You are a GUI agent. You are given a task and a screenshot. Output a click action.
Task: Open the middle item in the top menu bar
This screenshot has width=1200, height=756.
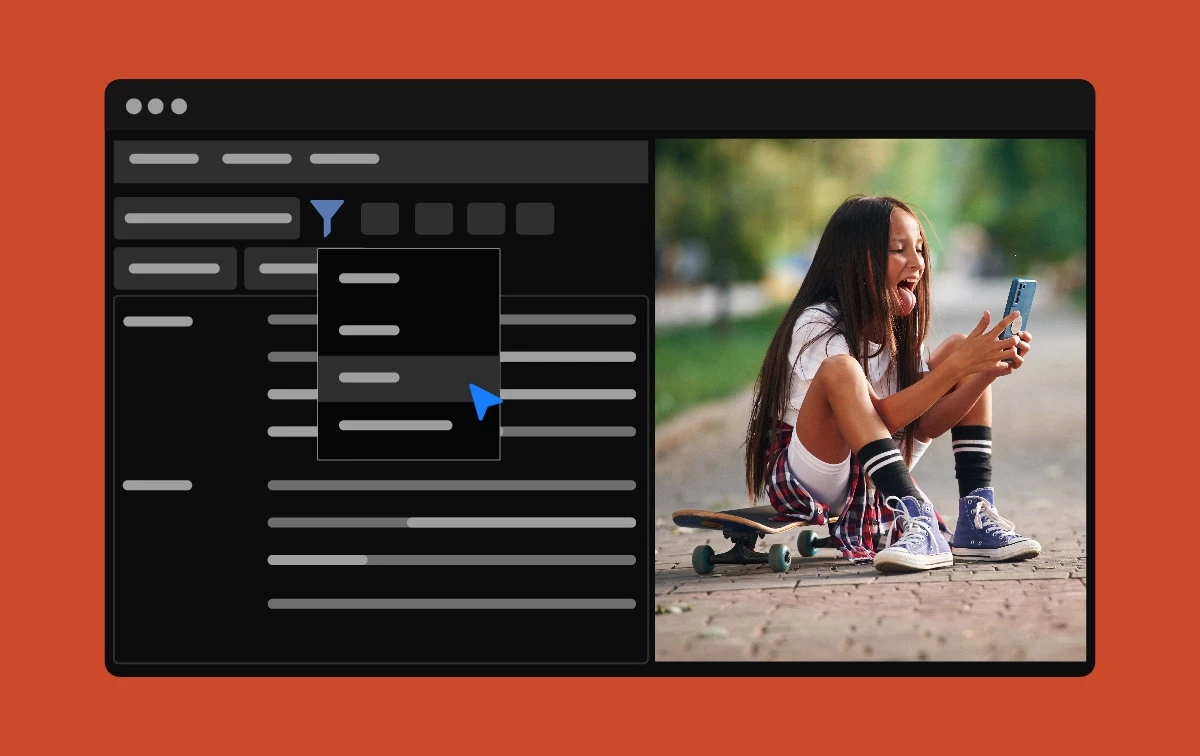tap(257, 158)
